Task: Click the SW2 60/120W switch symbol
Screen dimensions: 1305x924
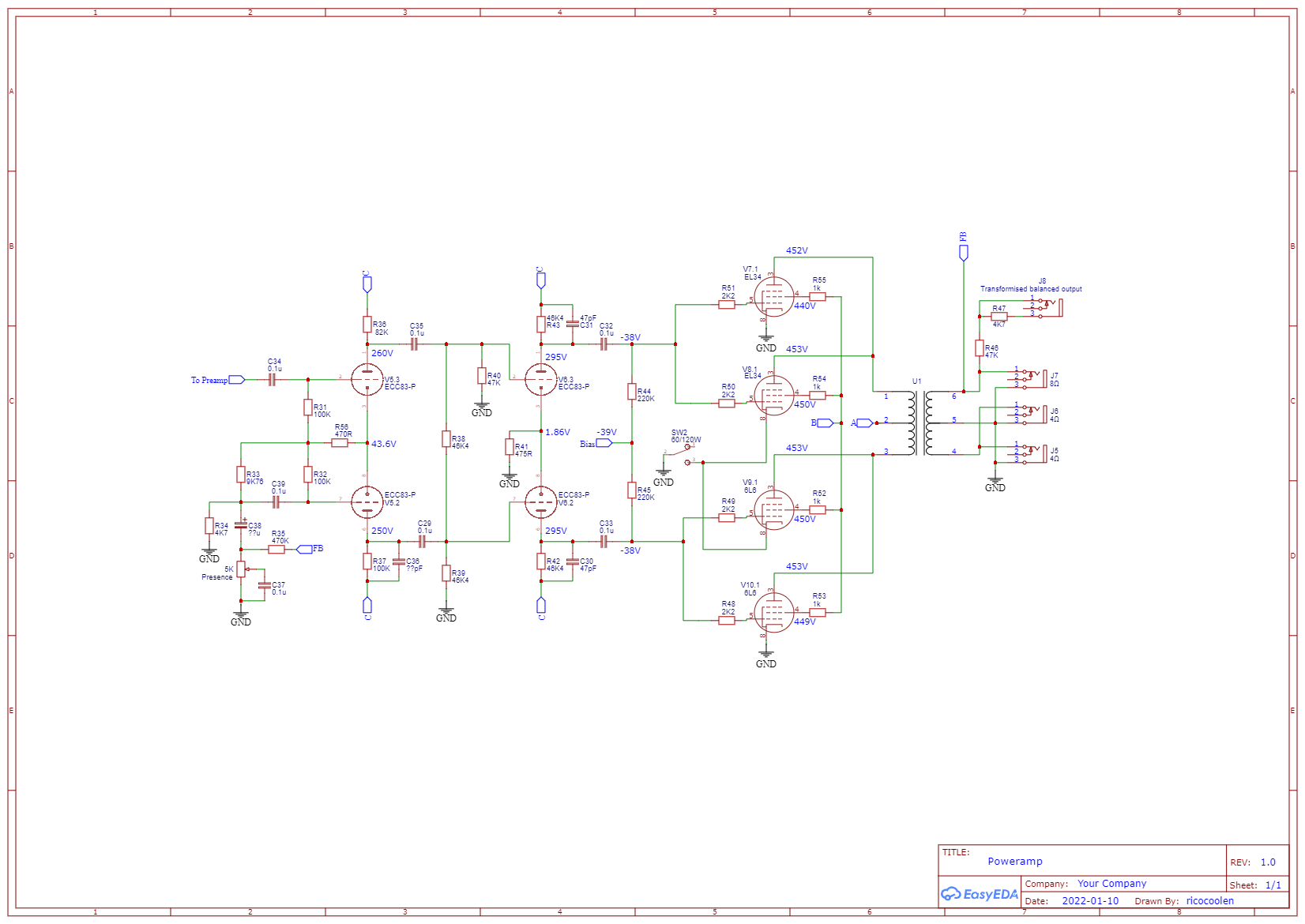Action: 681,454
